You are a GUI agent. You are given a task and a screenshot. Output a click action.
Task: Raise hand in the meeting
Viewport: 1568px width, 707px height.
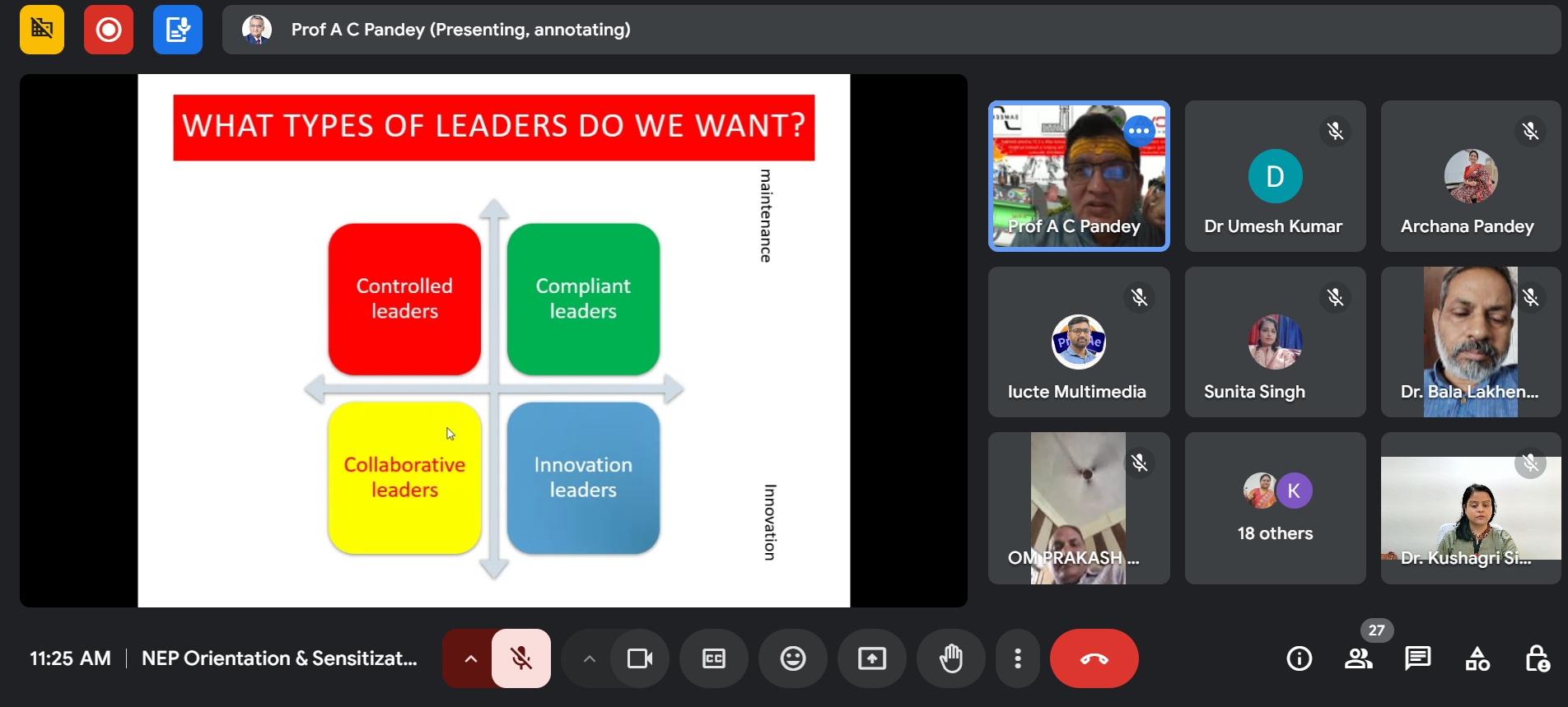(x=950, y=658)
